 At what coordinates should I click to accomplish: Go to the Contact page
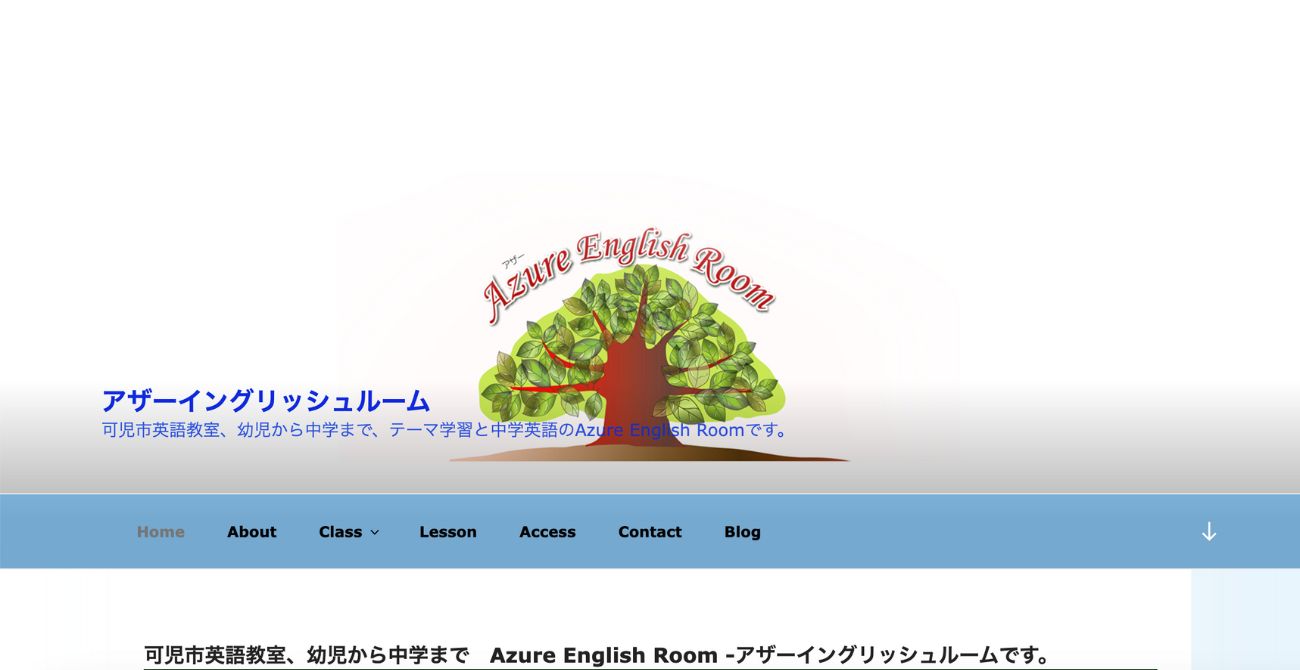pyautogui.click(x=650, y=531)
